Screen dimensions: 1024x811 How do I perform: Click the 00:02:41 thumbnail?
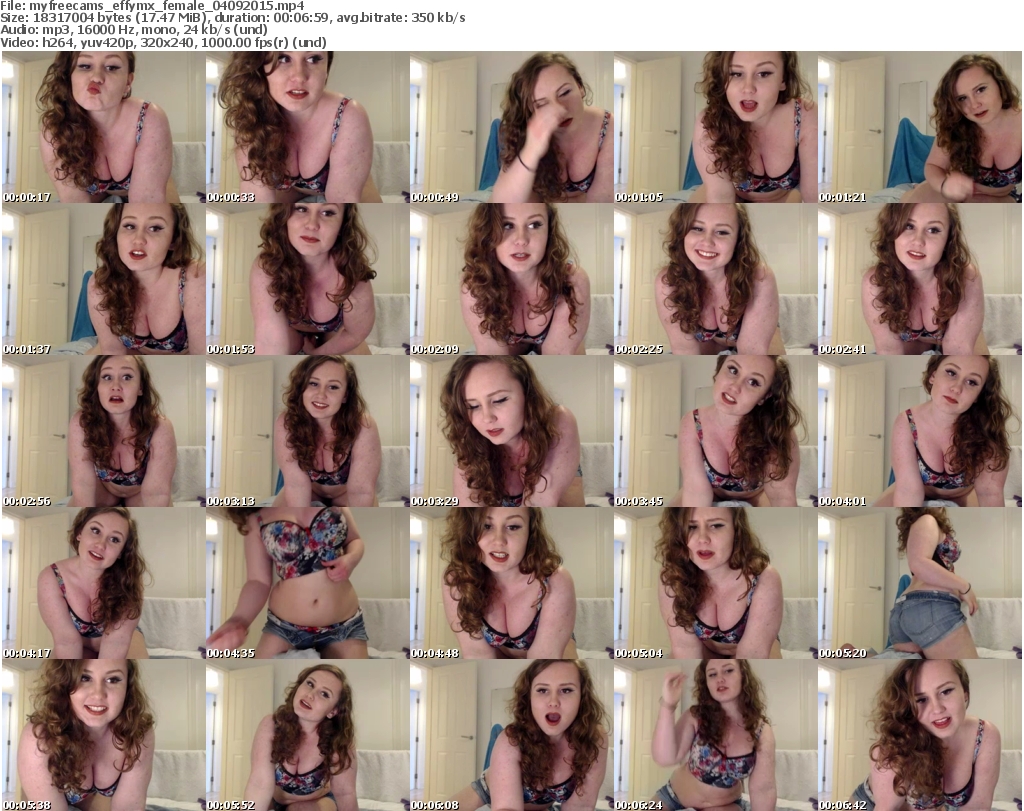920,279
